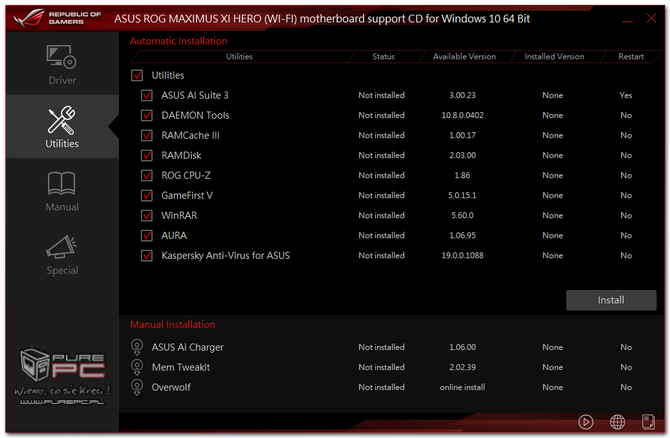Click version 5.0.15.1 of GameFirst V

[x=462, y=195]
